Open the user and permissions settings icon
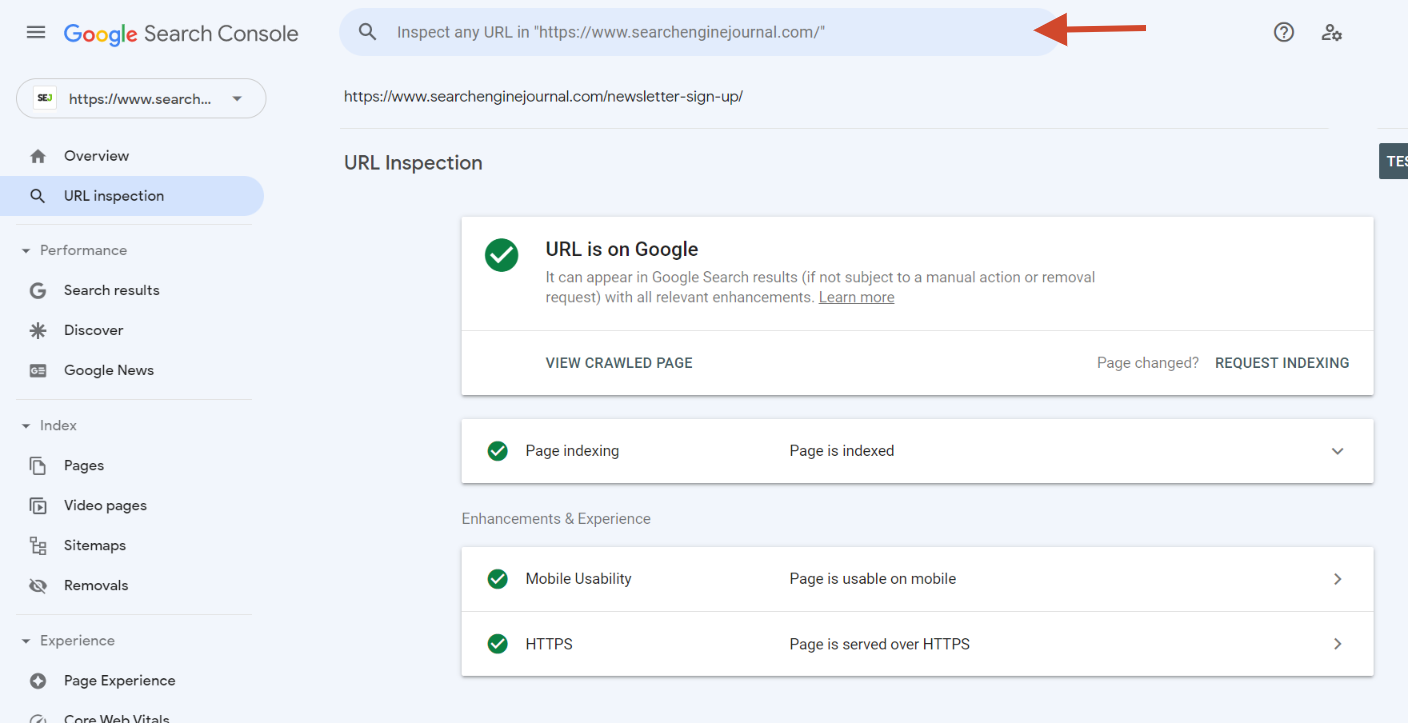This screenshot has height=723, width=1408. (1332, 32)
